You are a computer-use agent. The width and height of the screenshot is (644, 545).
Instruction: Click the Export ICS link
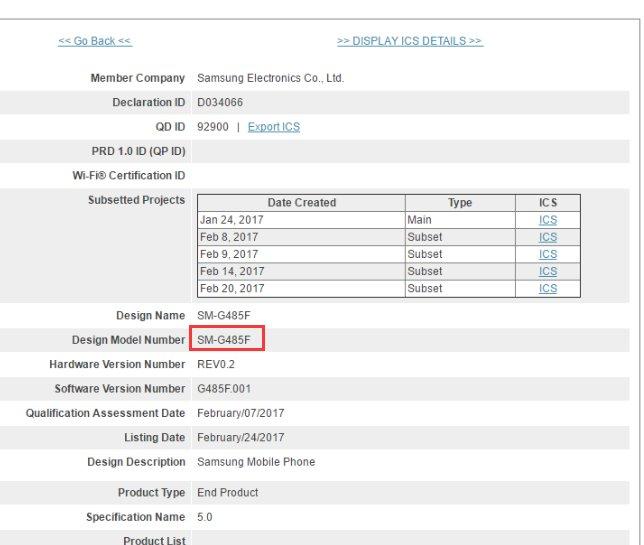coord(274,127)
